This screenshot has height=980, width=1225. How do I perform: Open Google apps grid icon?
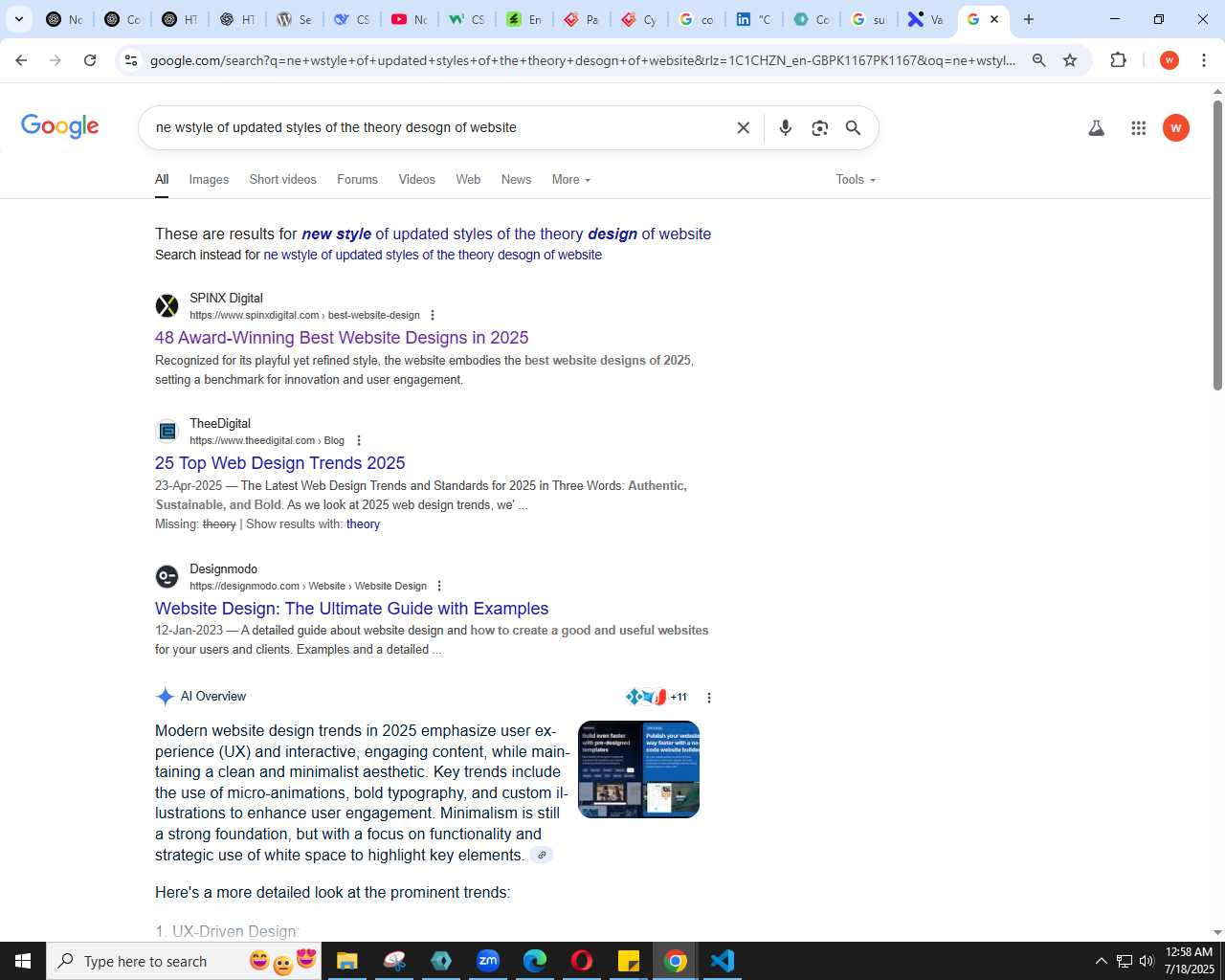1138,128
